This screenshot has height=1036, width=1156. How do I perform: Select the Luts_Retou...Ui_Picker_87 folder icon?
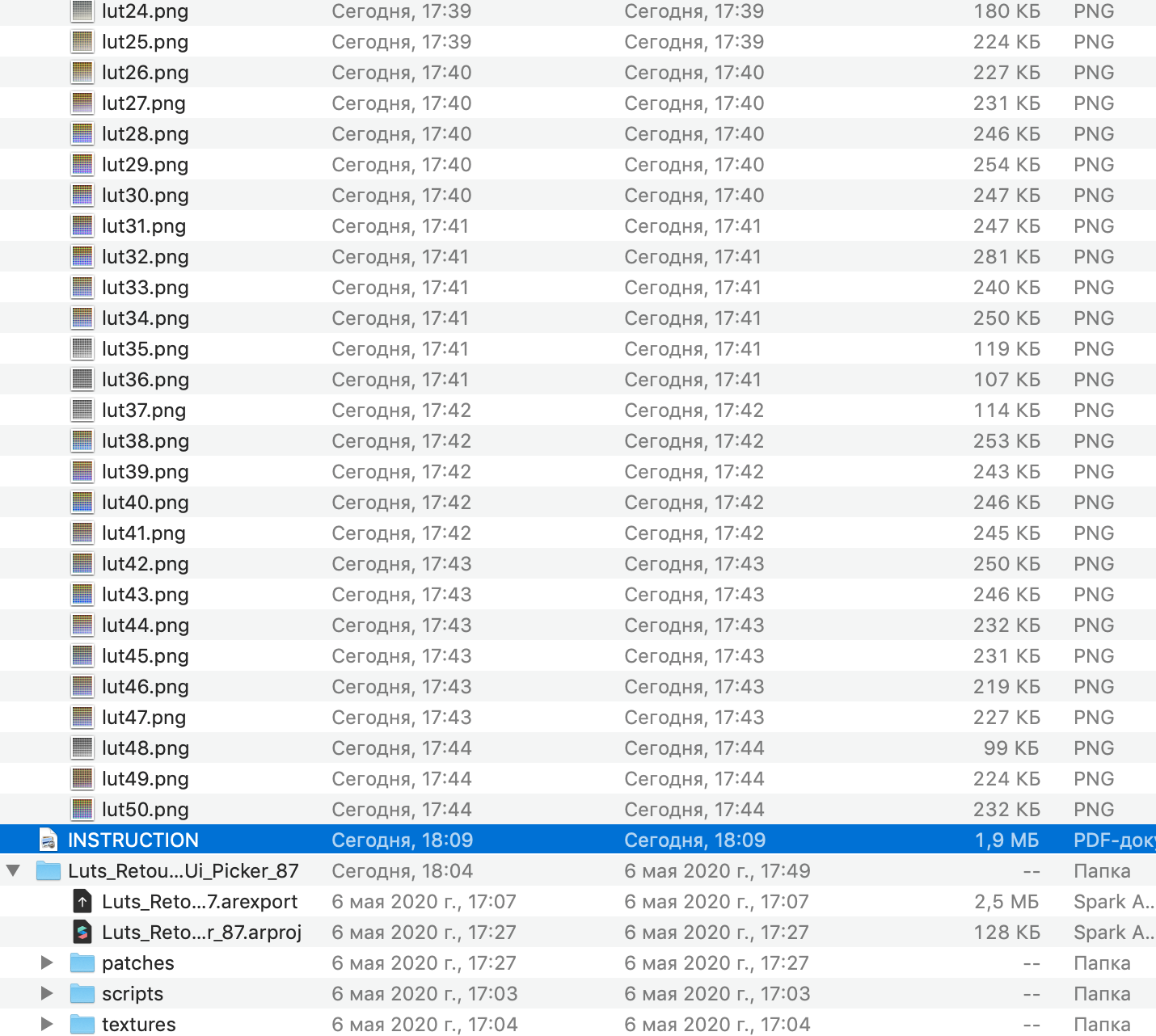[49, 871]
